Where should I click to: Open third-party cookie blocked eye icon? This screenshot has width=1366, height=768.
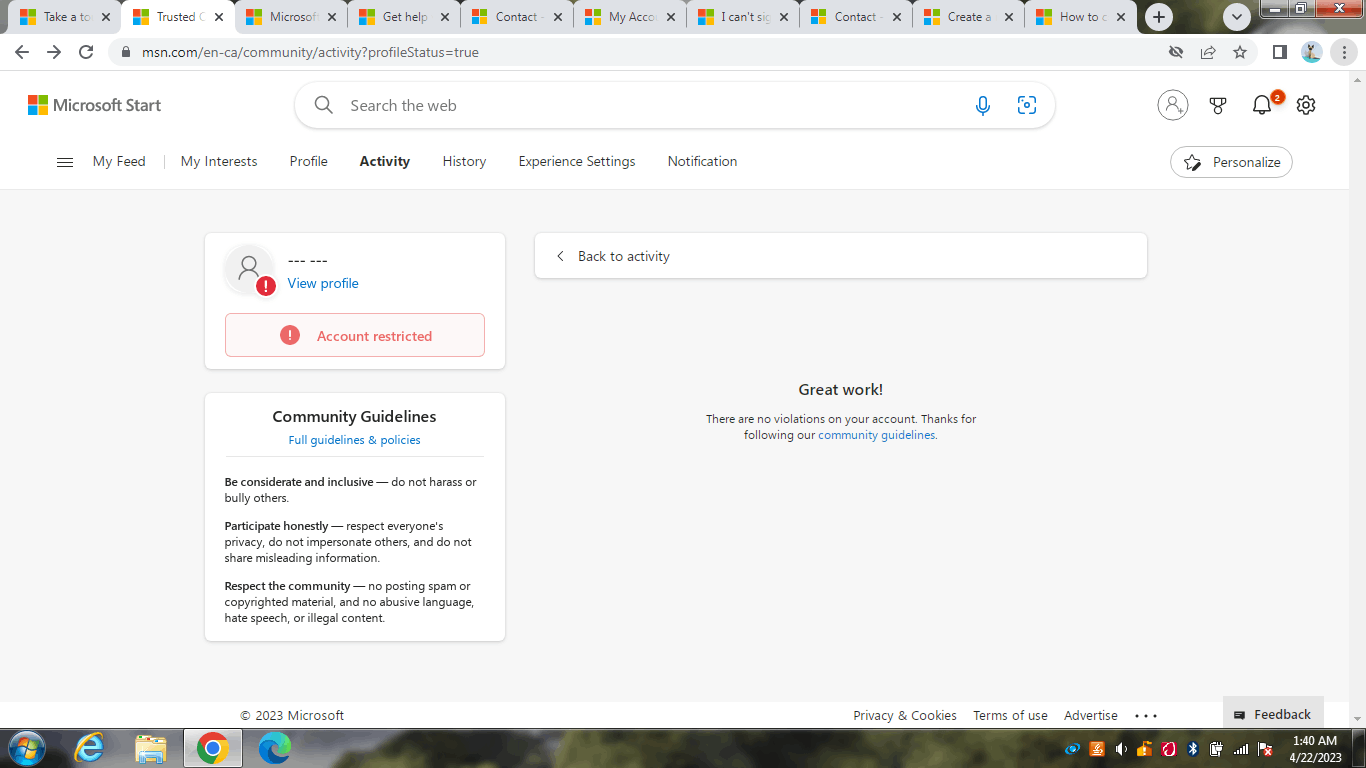[1176, 52]
